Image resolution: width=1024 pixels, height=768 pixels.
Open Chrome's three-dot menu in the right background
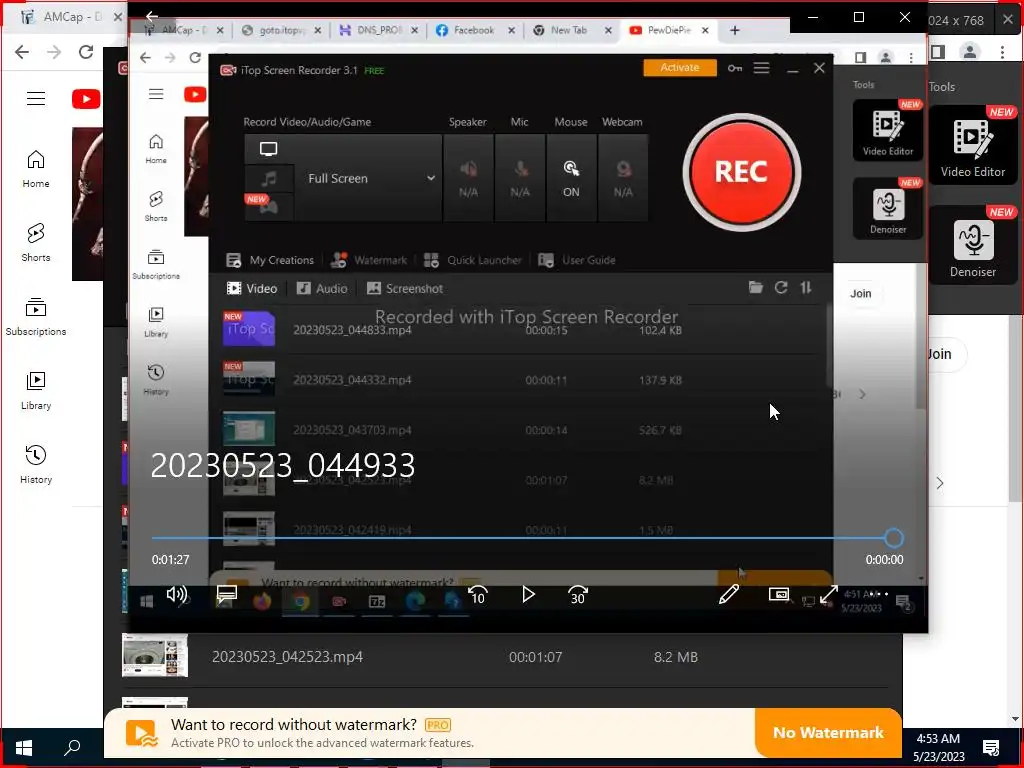click(x=1002, y=52)
